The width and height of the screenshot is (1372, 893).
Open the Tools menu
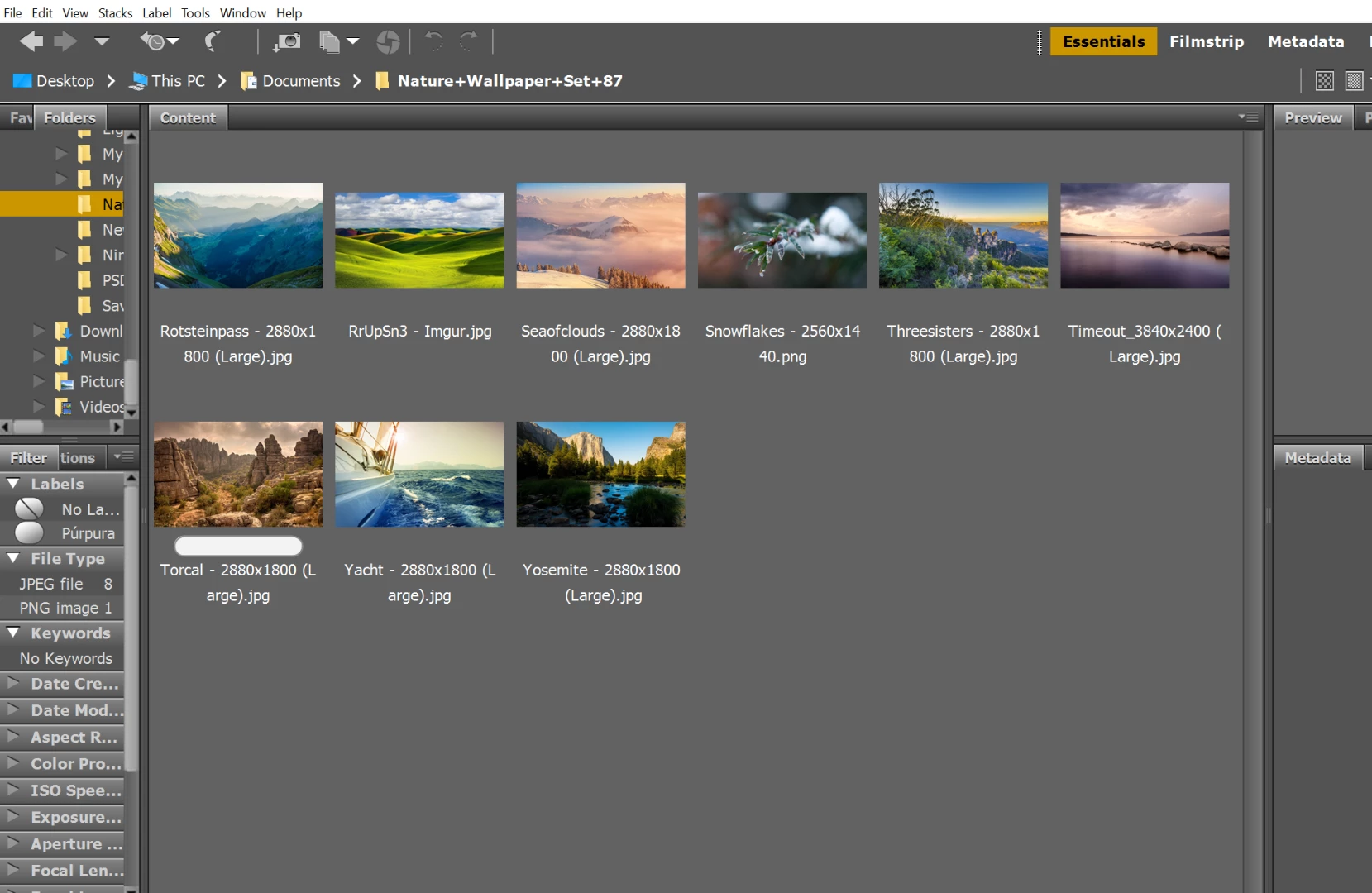(x=195, y=12)
